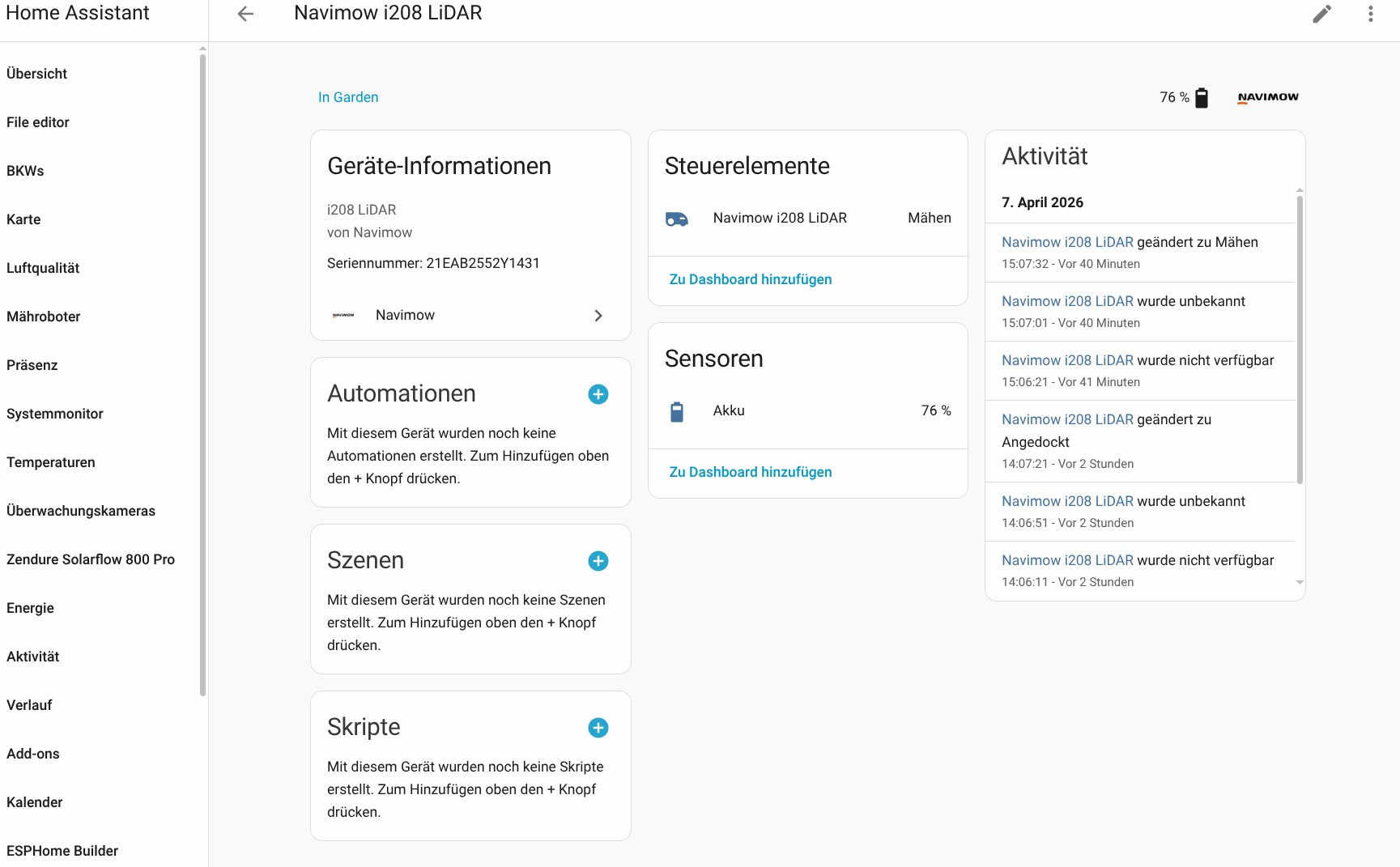Add Steuerelemente to dashboard
Viewport: 1400px width, 867px height.
coord(750,279)
